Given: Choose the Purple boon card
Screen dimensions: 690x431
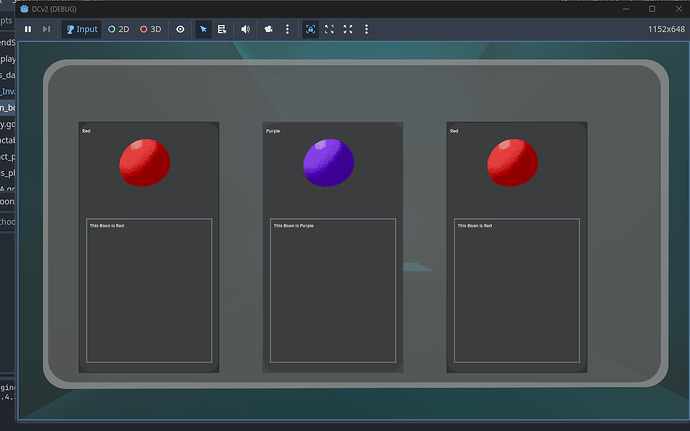Looking at the screenshot, I should click(332, 247).
